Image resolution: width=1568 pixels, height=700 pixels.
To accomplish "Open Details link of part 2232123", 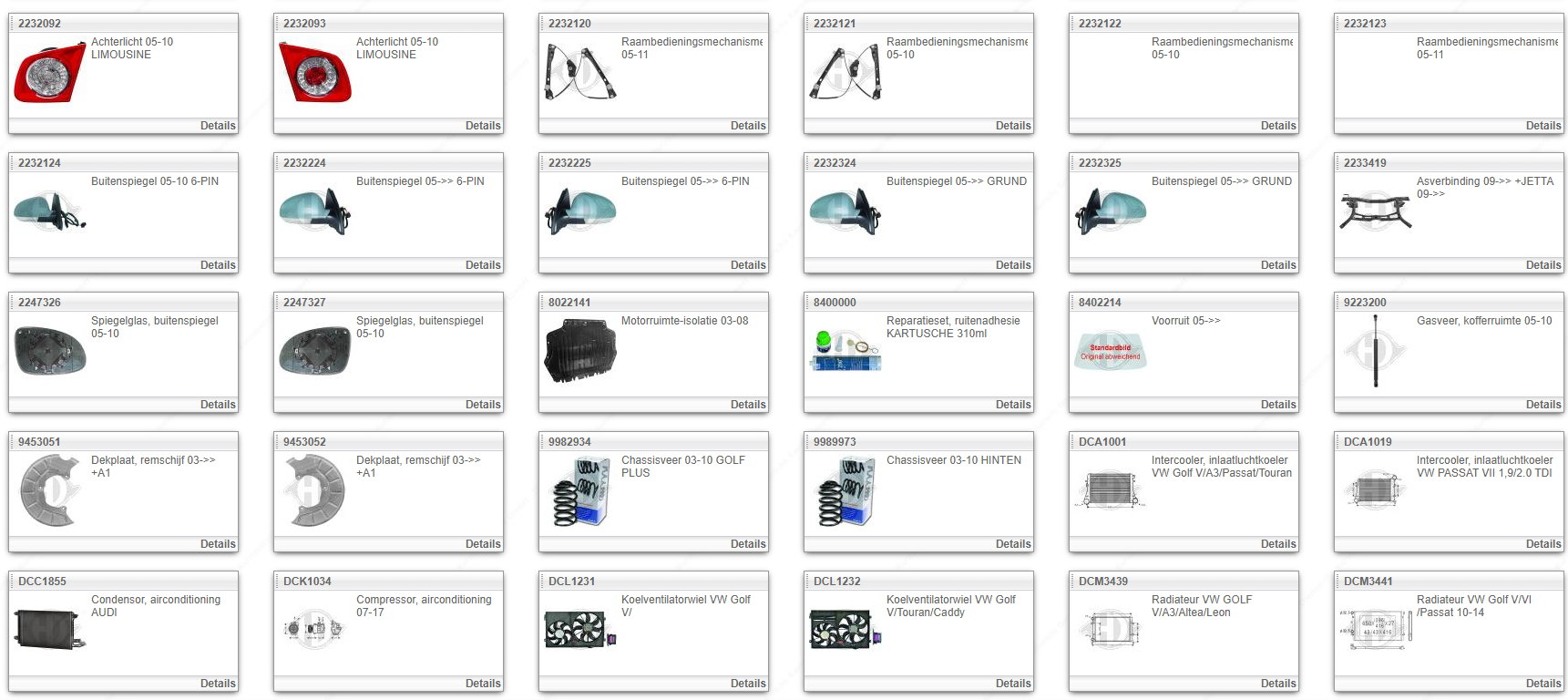I will (1542, 126).
